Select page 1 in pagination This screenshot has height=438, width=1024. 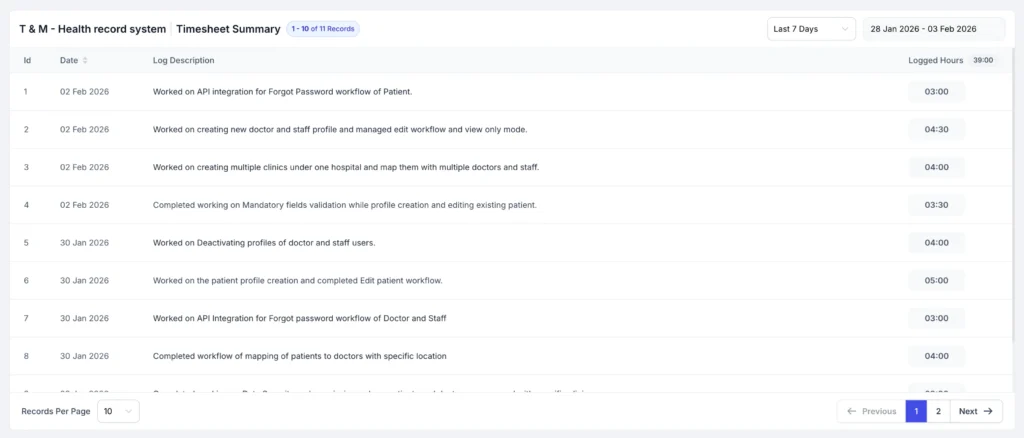click(915, 411)
